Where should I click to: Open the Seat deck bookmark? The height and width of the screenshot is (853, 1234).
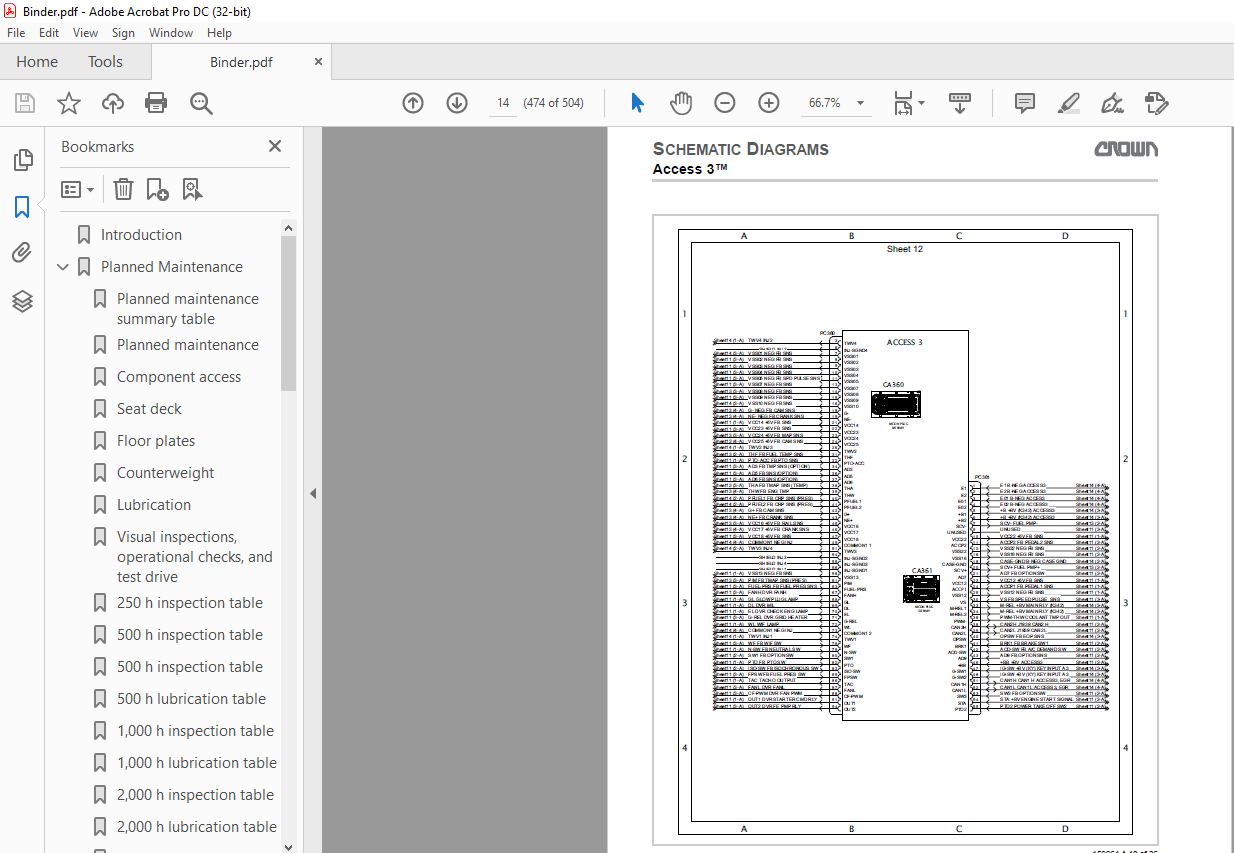point(149,409)
